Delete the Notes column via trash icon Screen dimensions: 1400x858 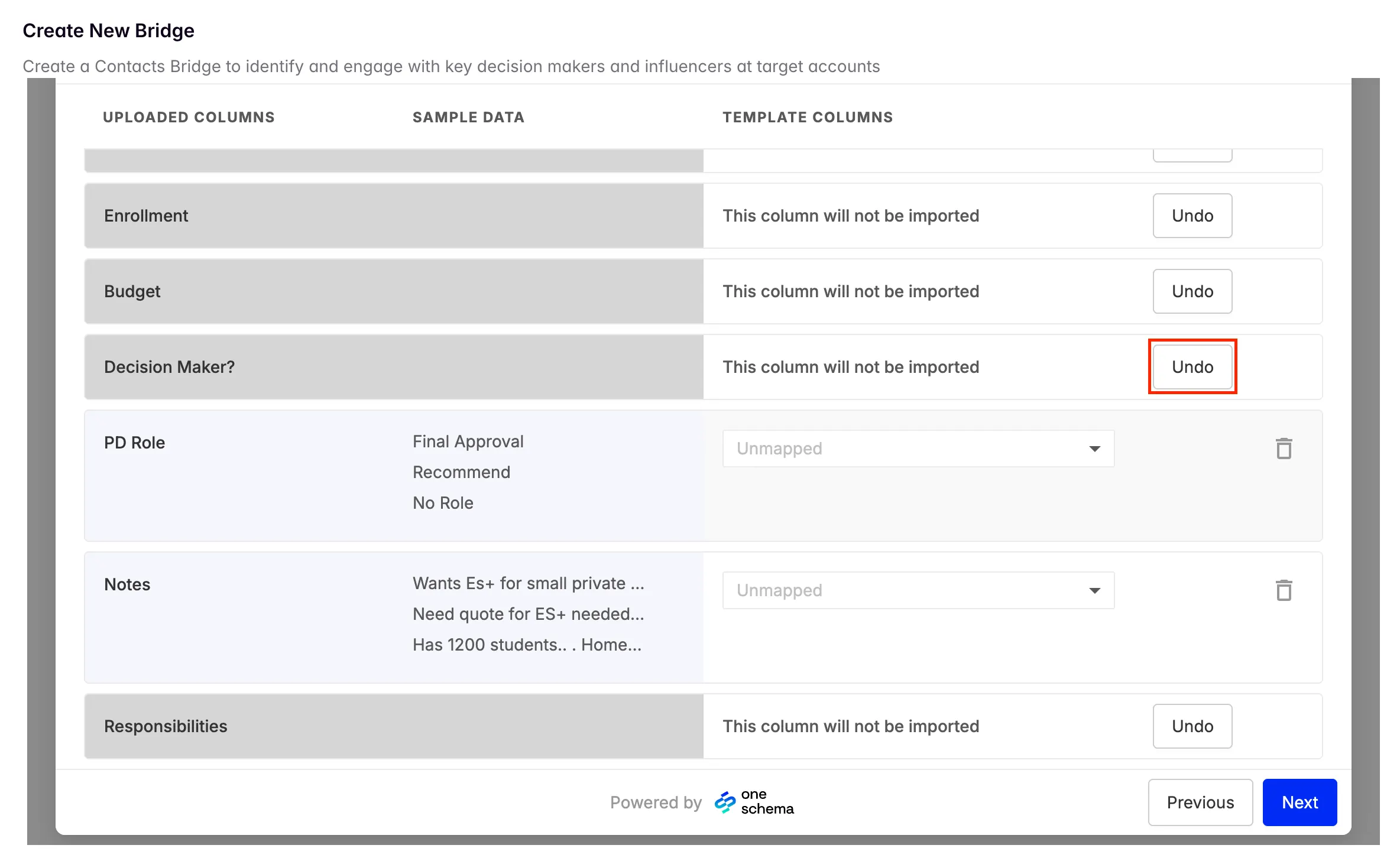(1284, 590)
